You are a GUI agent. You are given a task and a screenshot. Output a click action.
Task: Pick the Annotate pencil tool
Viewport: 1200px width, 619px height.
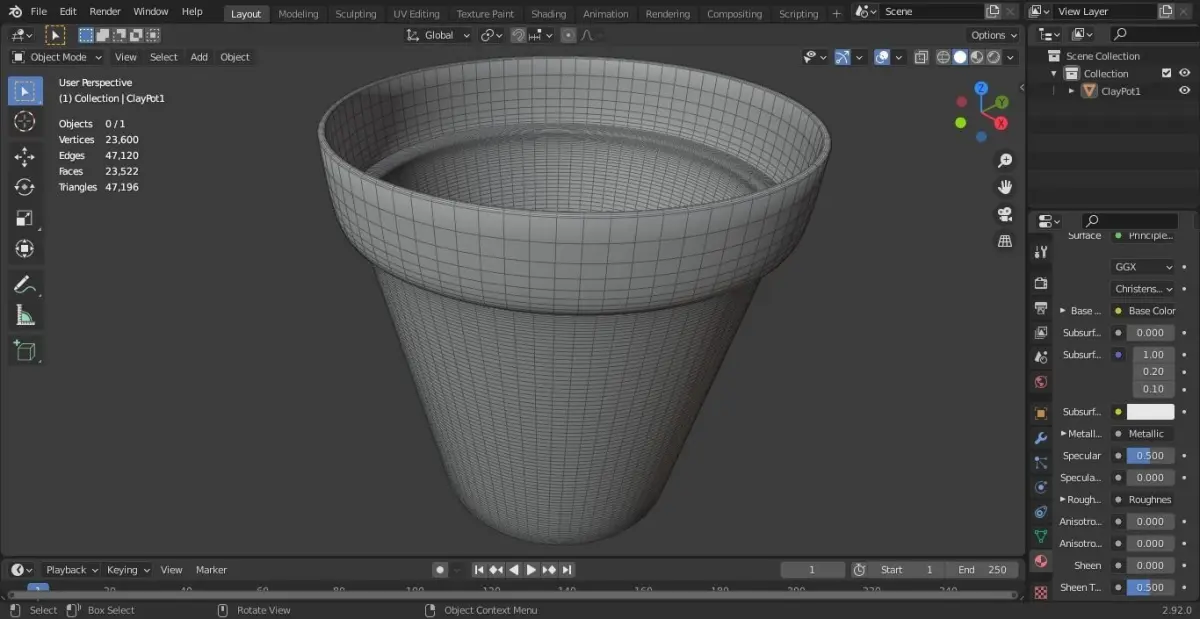point(25,285)
